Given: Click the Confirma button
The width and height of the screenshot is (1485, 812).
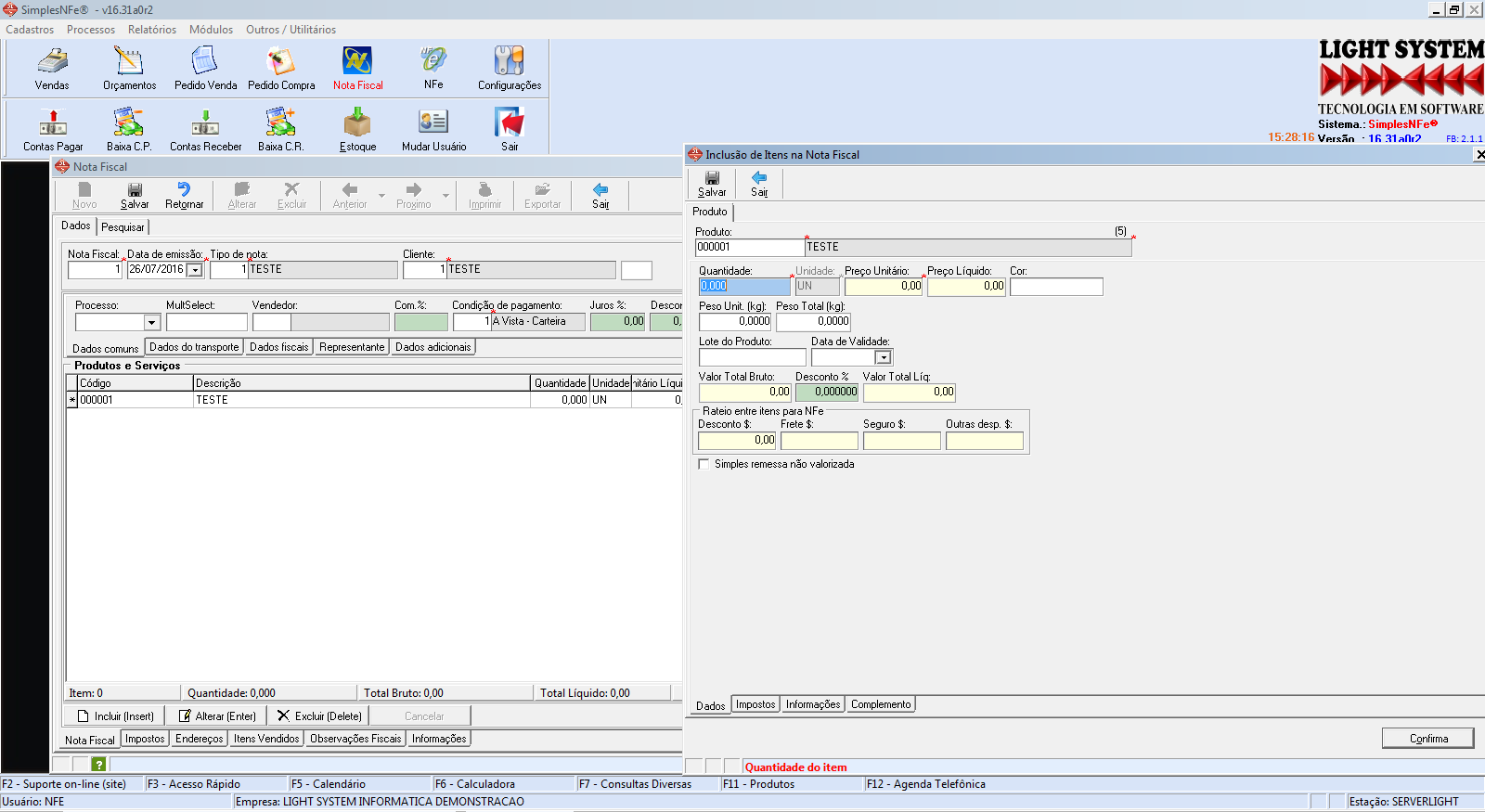Looking at the screenshot, I should click(1428, 739).
